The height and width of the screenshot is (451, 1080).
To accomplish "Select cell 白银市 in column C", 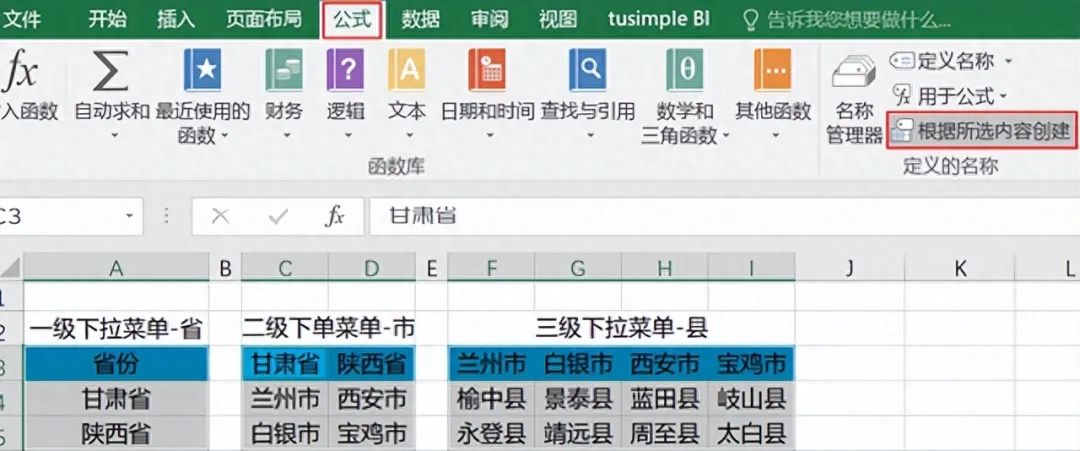I will point(285,434).
